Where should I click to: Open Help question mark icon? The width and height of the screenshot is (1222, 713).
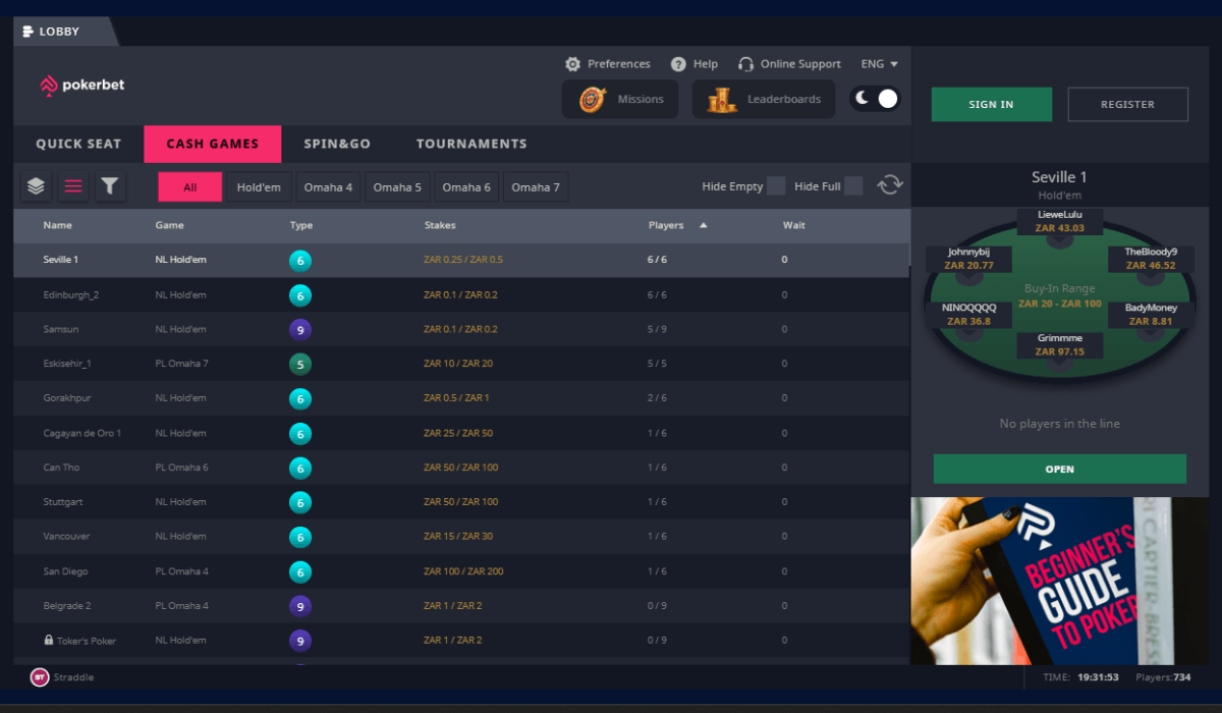pyautogui.click(x=678, y=64)
